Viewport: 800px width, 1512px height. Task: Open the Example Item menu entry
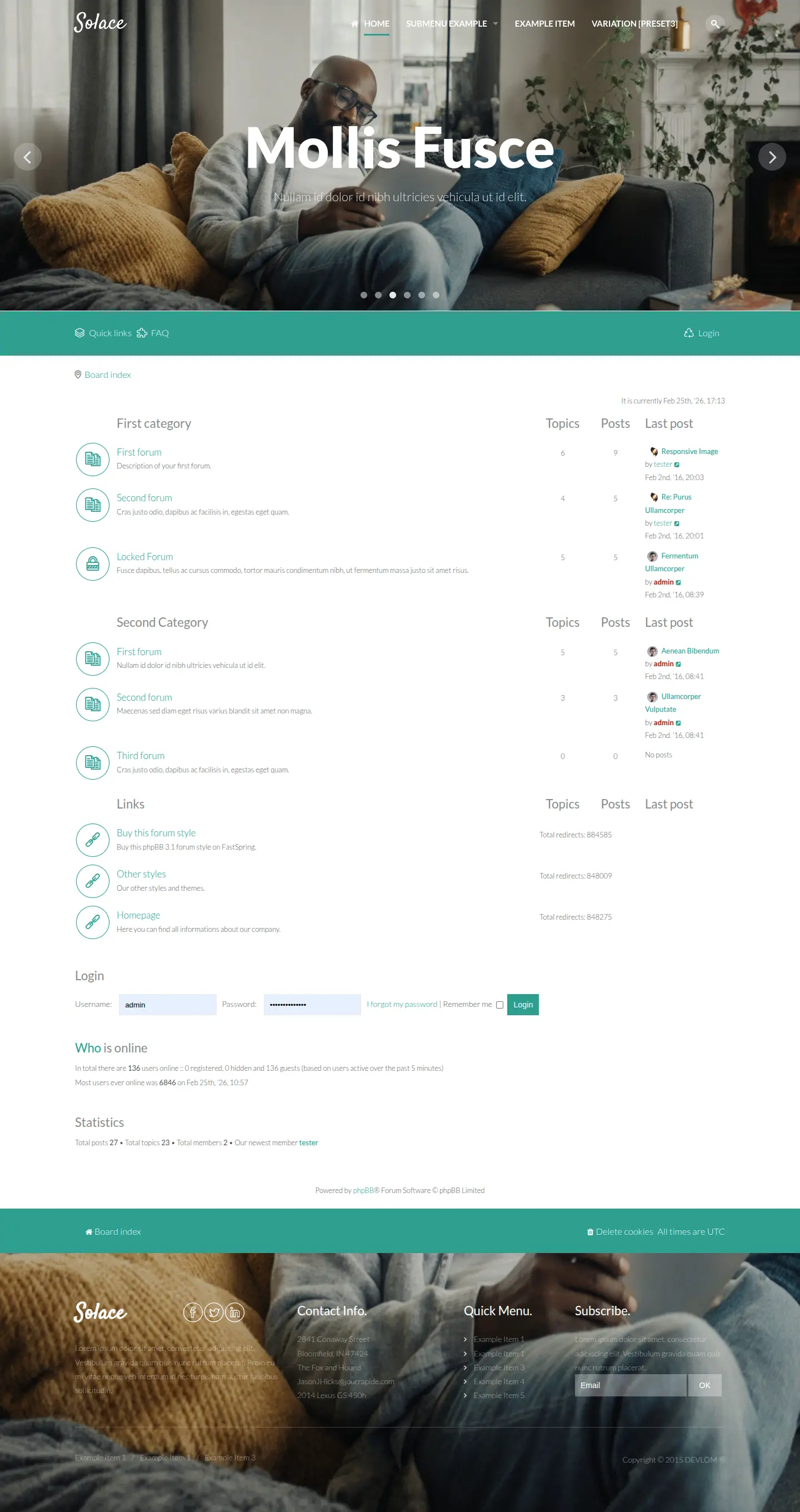[544, 24]
